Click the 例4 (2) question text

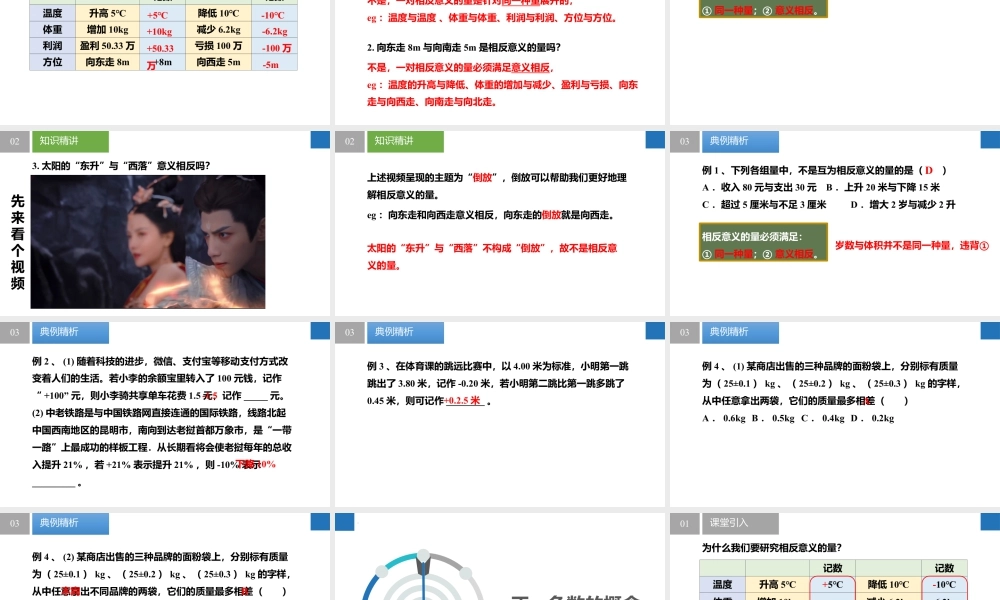tap(162, 574)
